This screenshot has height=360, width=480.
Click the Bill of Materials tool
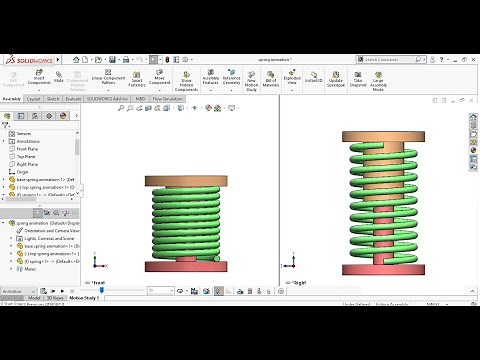(x=271, y=79)
